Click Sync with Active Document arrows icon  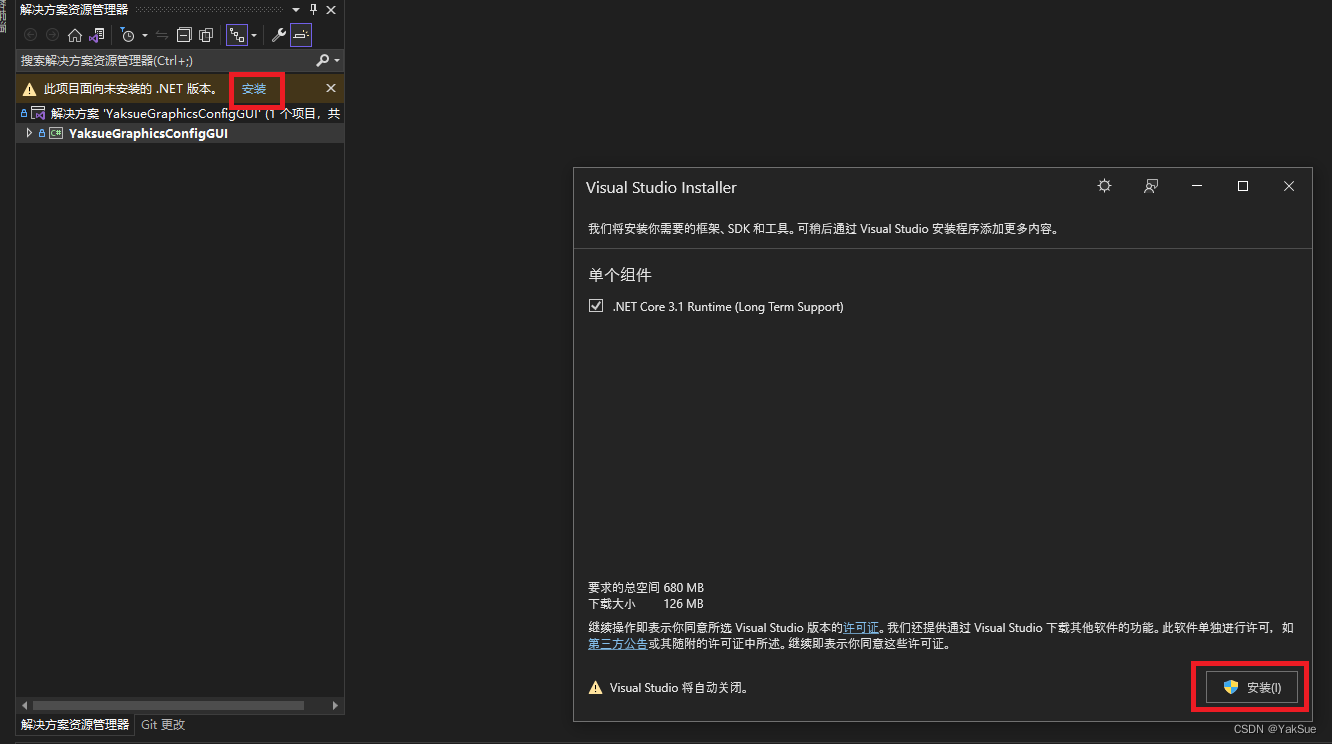coord(162,35)
